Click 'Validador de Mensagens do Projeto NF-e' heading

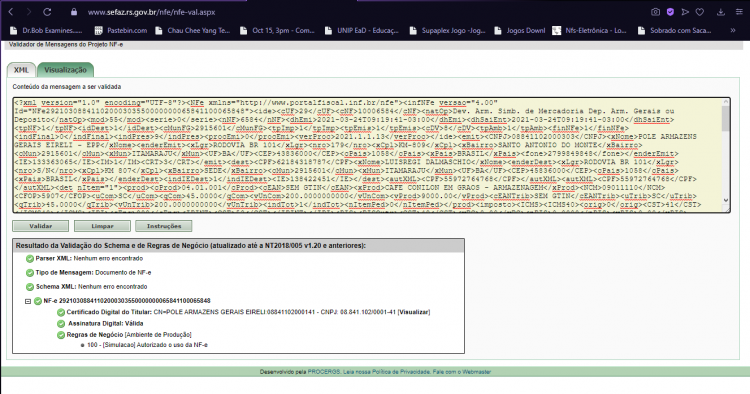[66, 44]
